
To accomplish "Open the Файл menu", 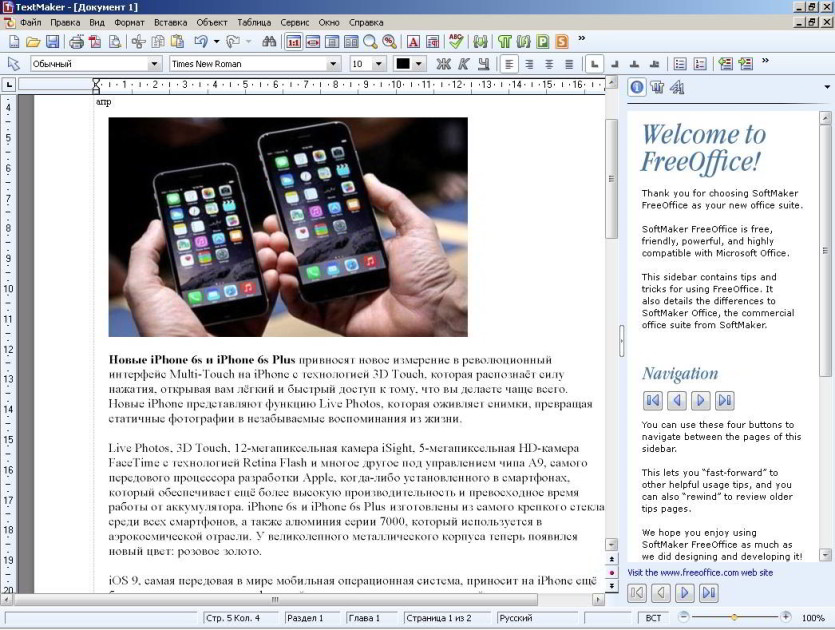I will point(30,22).
